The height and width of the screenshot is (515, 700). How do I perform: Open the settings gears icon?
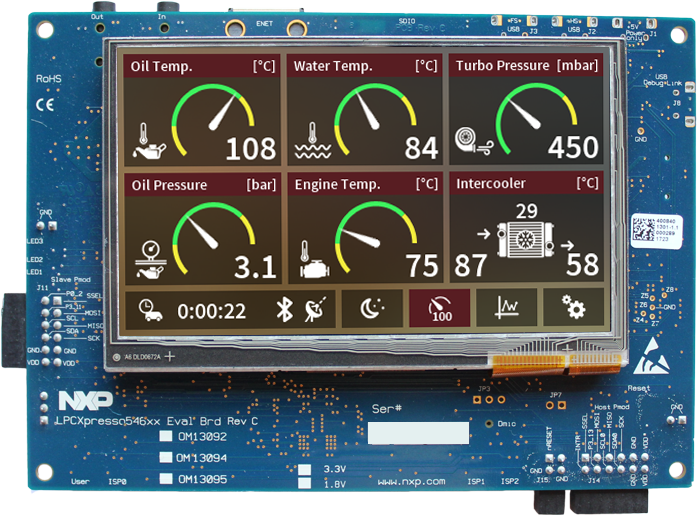click(x=573, y=310)
